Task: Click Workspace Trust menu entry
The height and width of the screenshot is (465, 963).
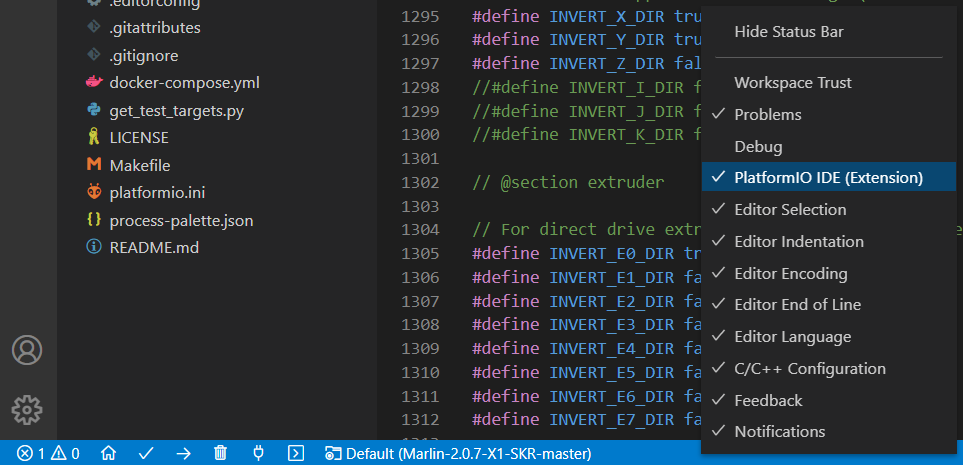Action: coord(793,83)
